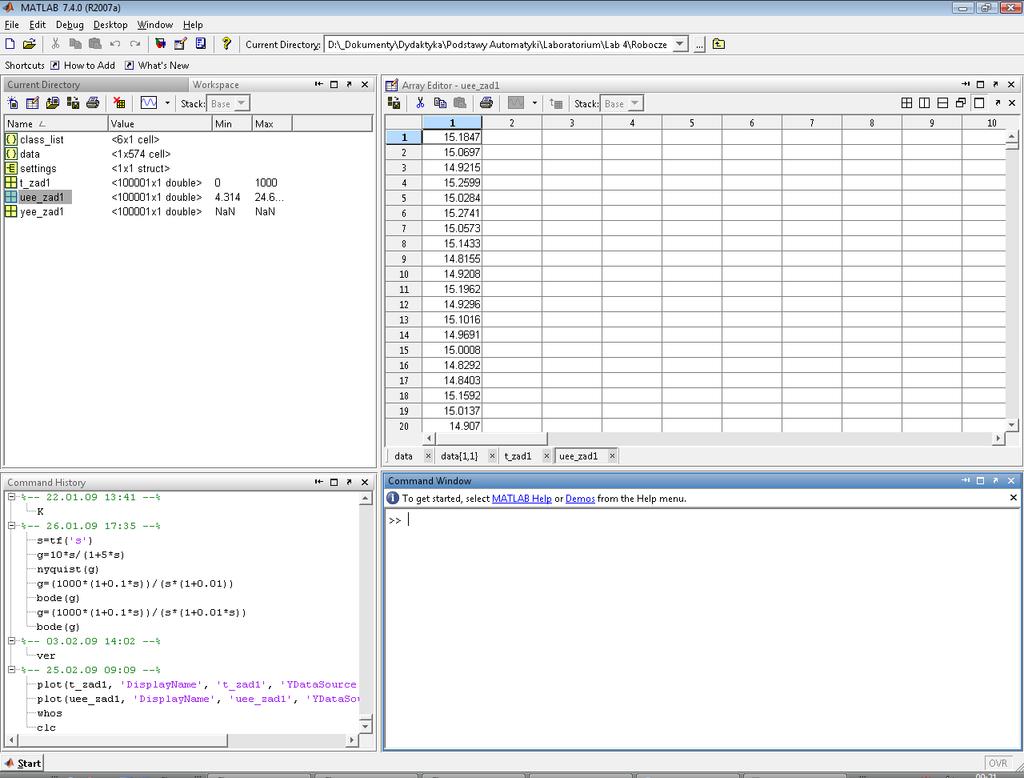Select the settings variable in Workspace
1024x778 pixels.
point(38,169)
